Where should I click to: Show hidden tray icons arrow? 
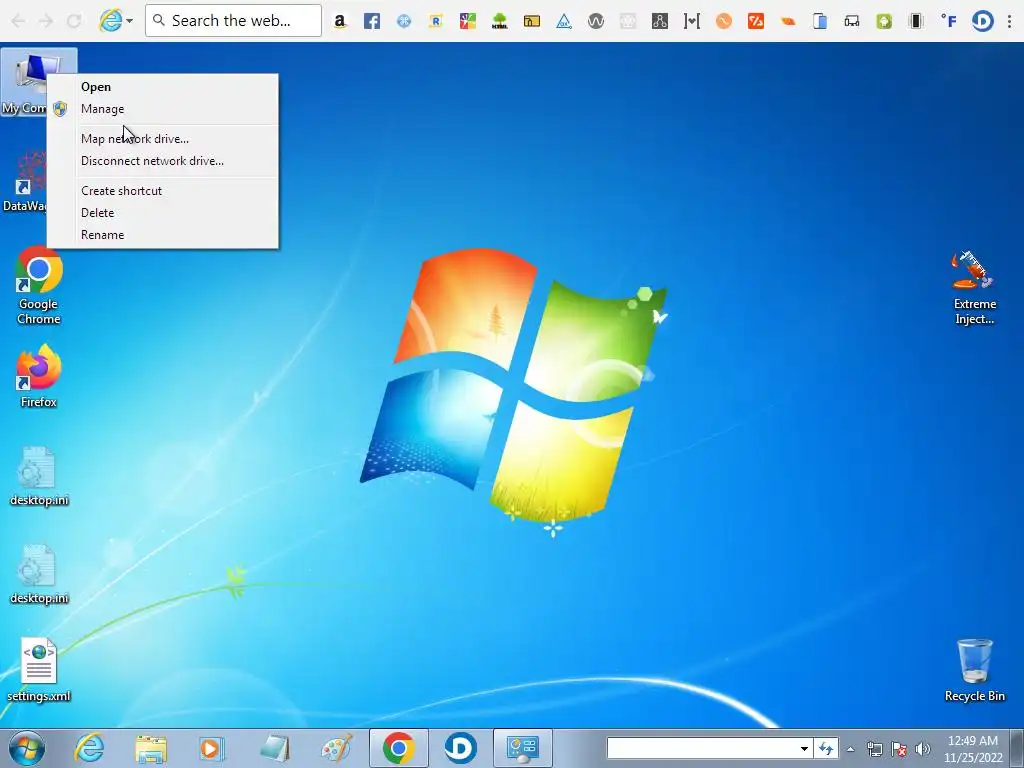850,749
